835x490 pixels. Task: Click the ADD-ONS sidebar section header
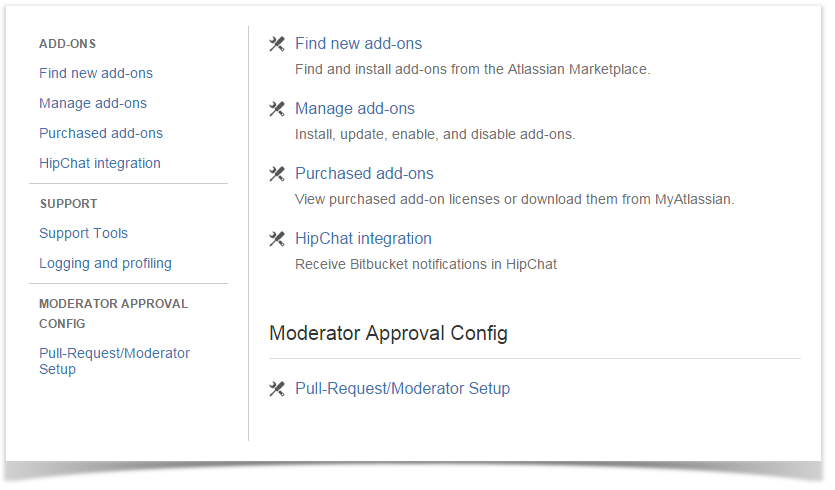pos(67,44)
